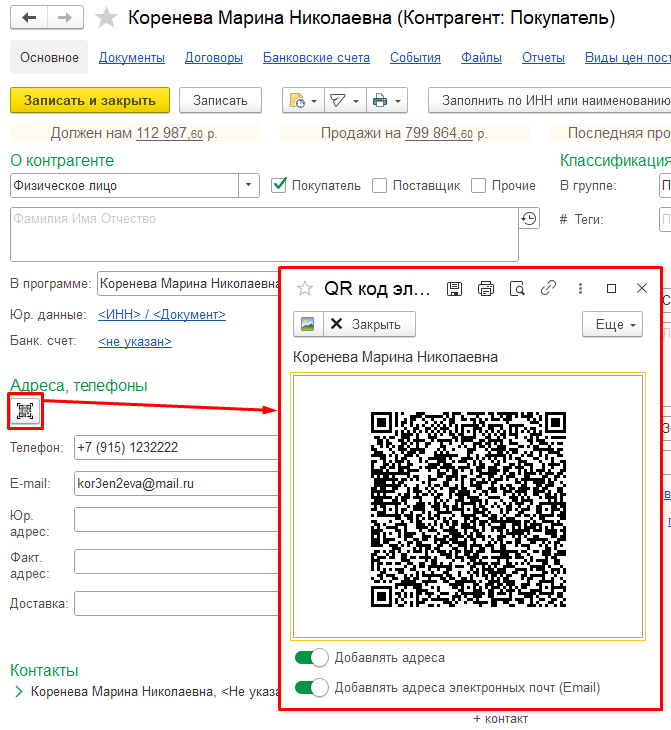Open QR code icon under Адреса, телефоны

tap(25, 411)
